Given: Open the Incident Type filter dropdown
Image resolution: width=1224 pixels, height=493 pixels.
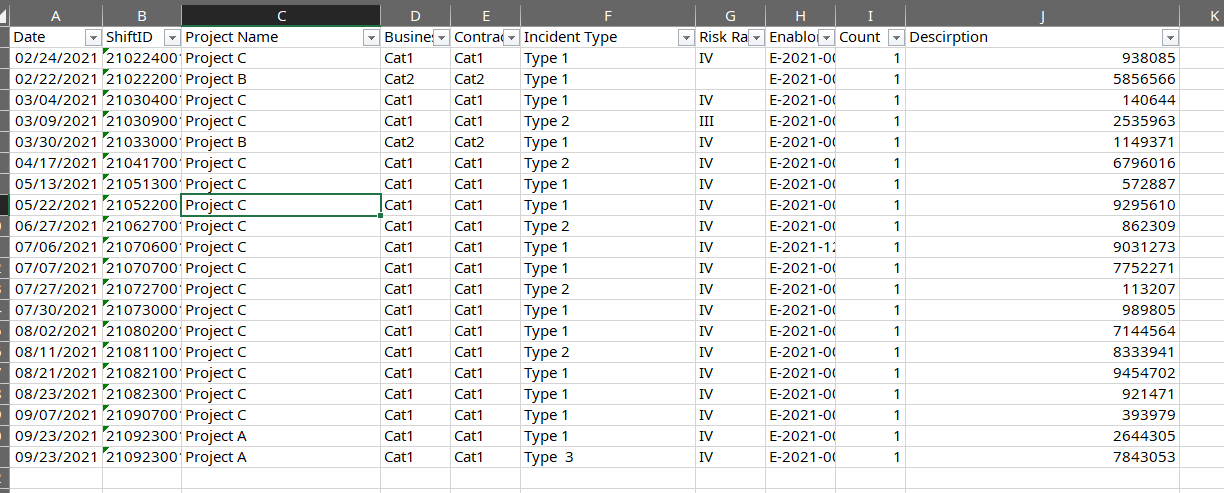Looking at the screenshot, I should [x=685, y=37].
